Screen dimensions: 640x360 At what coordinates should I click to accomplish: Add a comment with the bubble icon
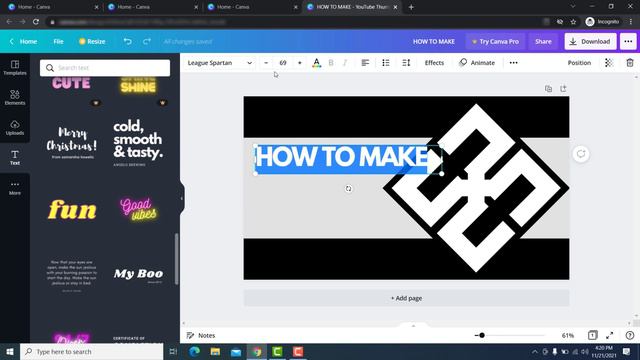pos(581,154)
